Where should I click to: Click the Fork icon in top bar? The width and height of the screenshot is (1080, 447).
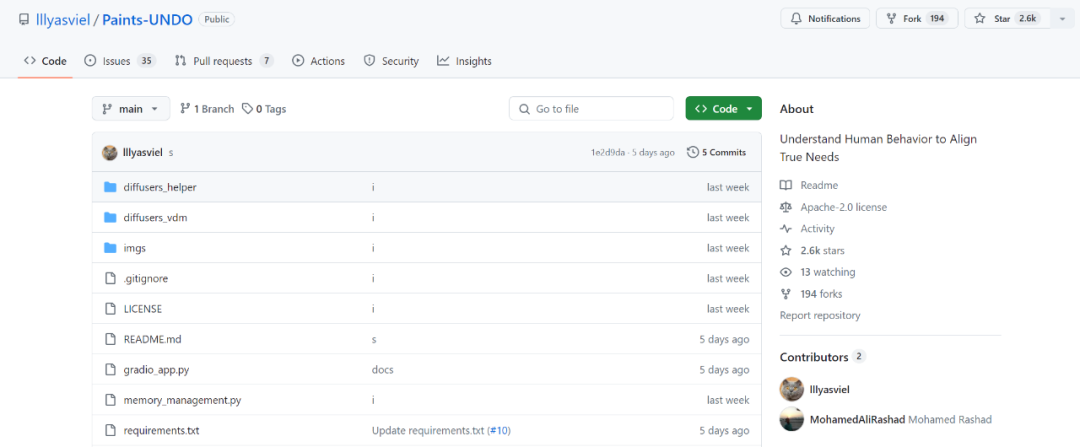891,19
